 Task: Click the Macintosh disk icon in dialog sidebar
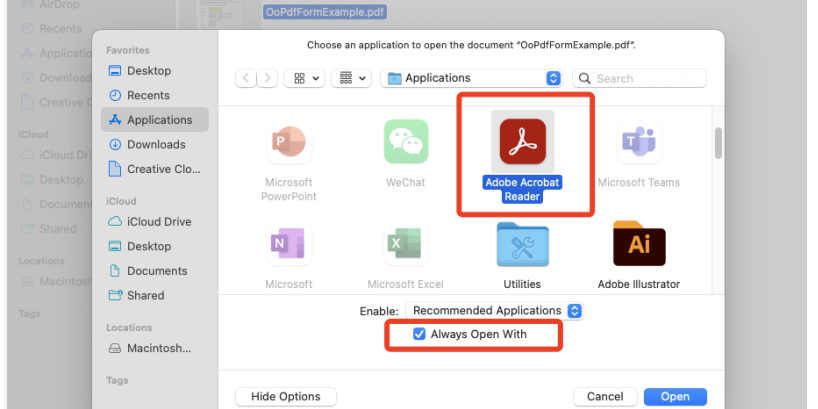(x=114, y=348)
